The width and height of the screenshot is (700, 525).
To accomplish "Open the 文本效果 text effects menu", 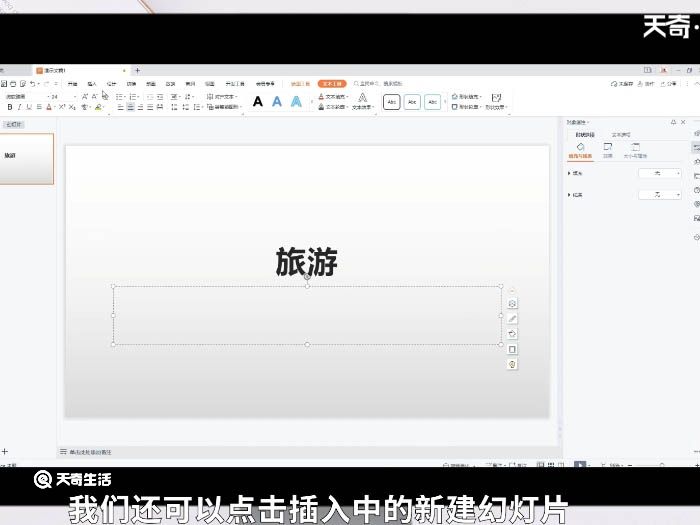I will tap(362, 102).
